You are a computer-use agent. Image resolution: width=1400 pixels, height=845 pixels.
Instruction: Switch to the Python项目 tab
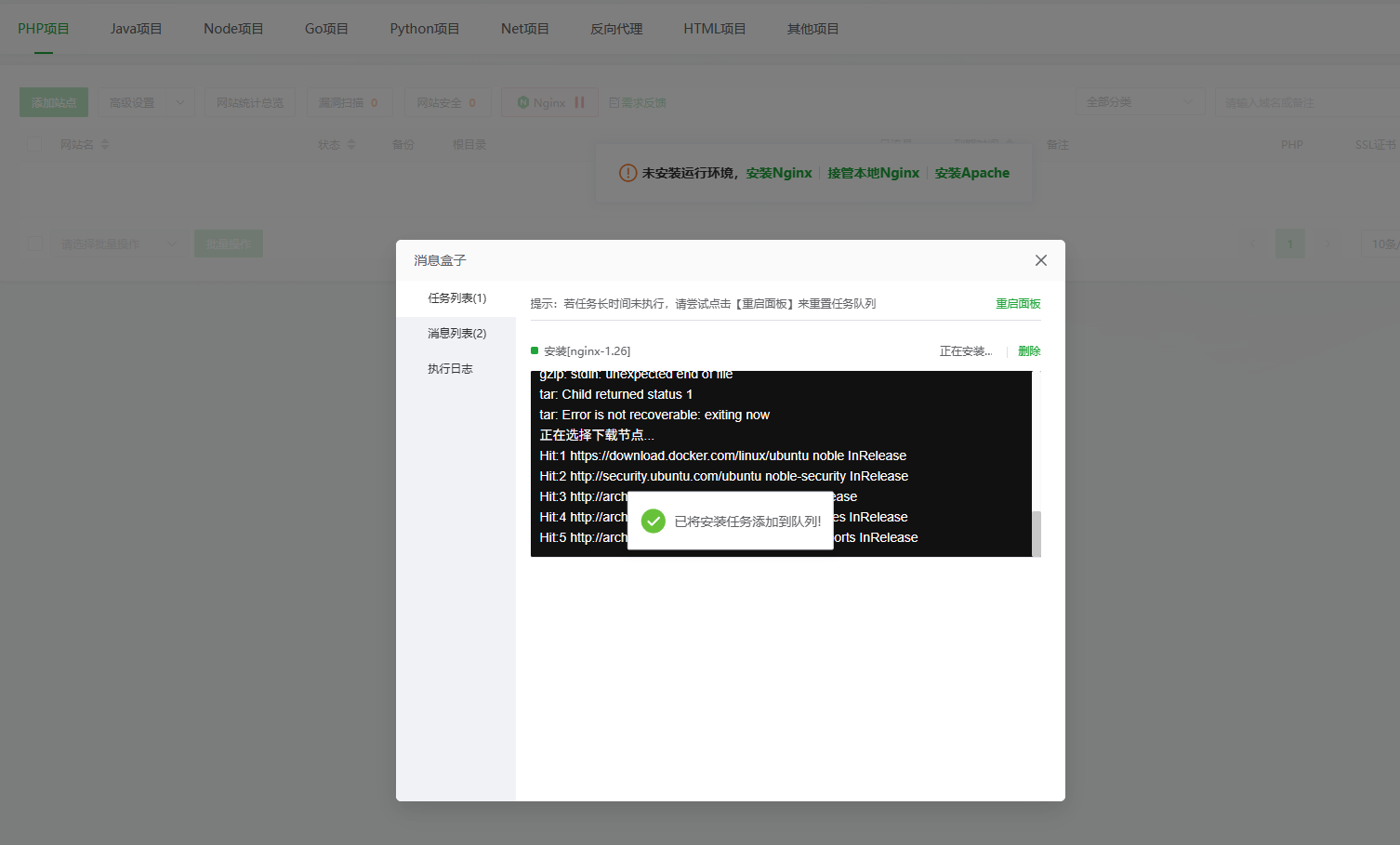click(425, 29)
